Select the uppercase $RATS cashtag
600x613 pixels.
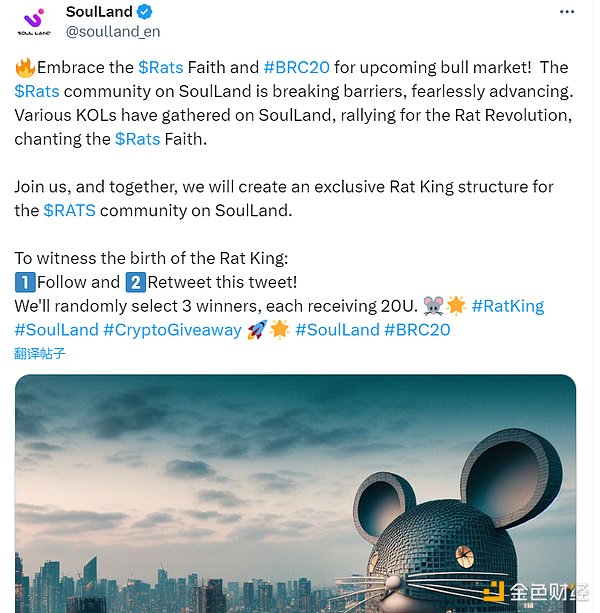tap(69, 210)
